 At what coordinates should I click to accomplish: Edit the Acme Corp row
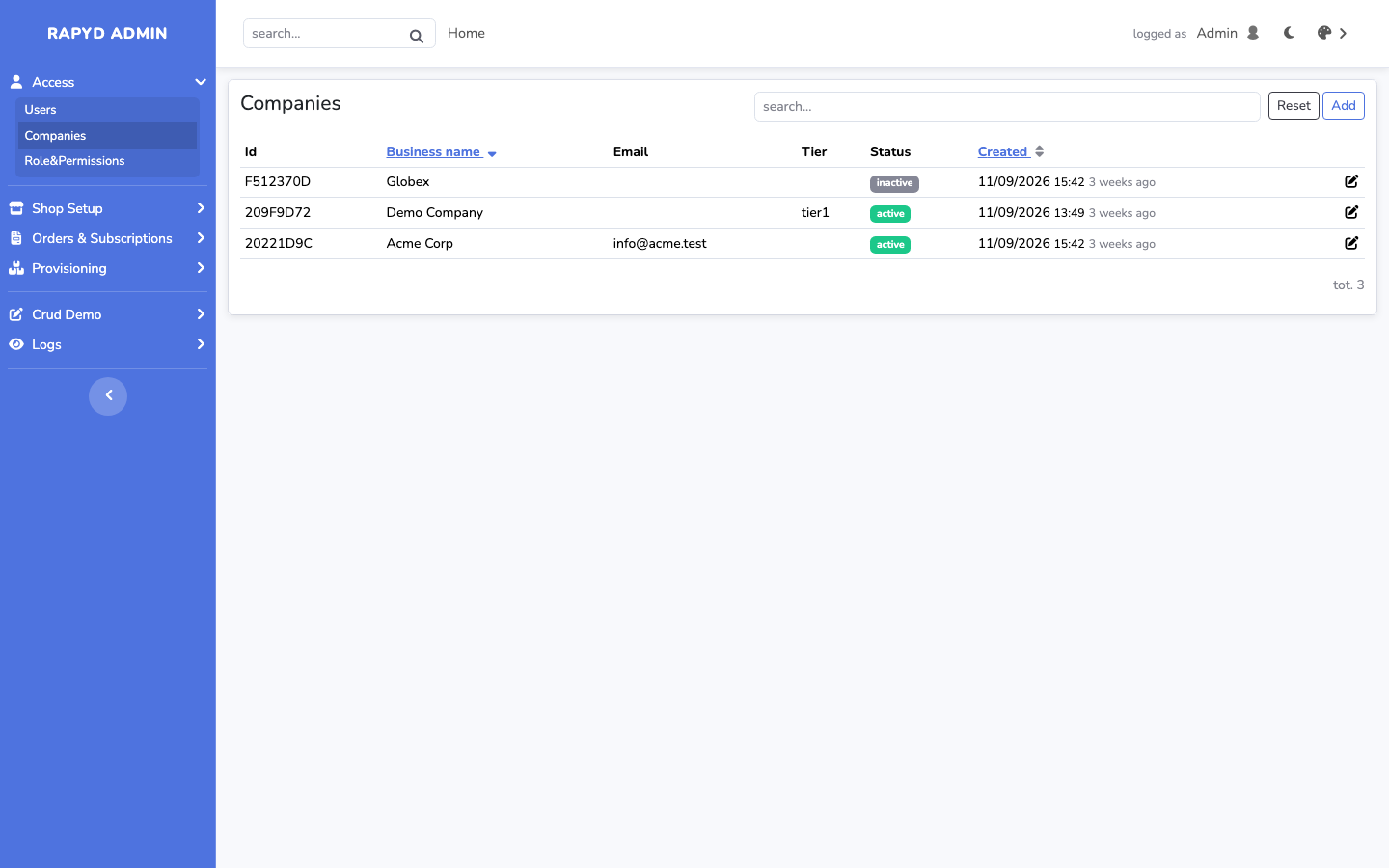click(x=1351, y=243)
